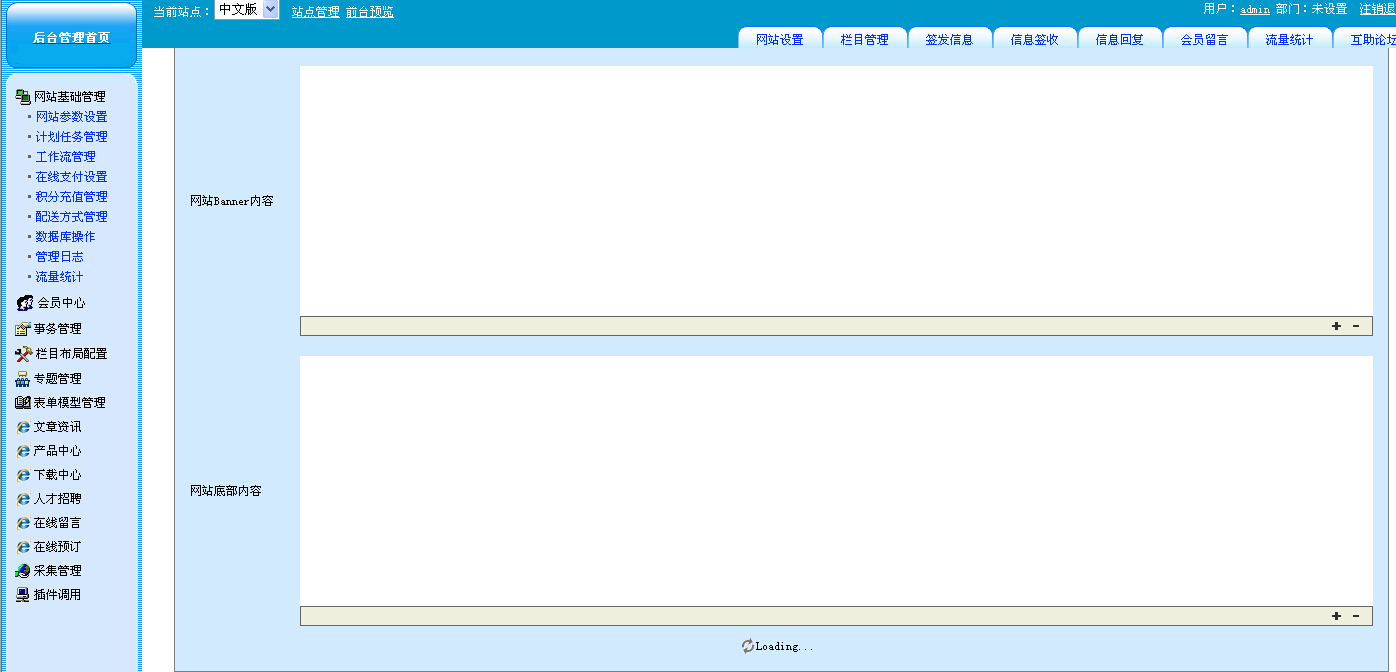Click the 网站基础管理 computer icon
The width and height of the screenshot is (1396, 672).
tap(23, 97)
